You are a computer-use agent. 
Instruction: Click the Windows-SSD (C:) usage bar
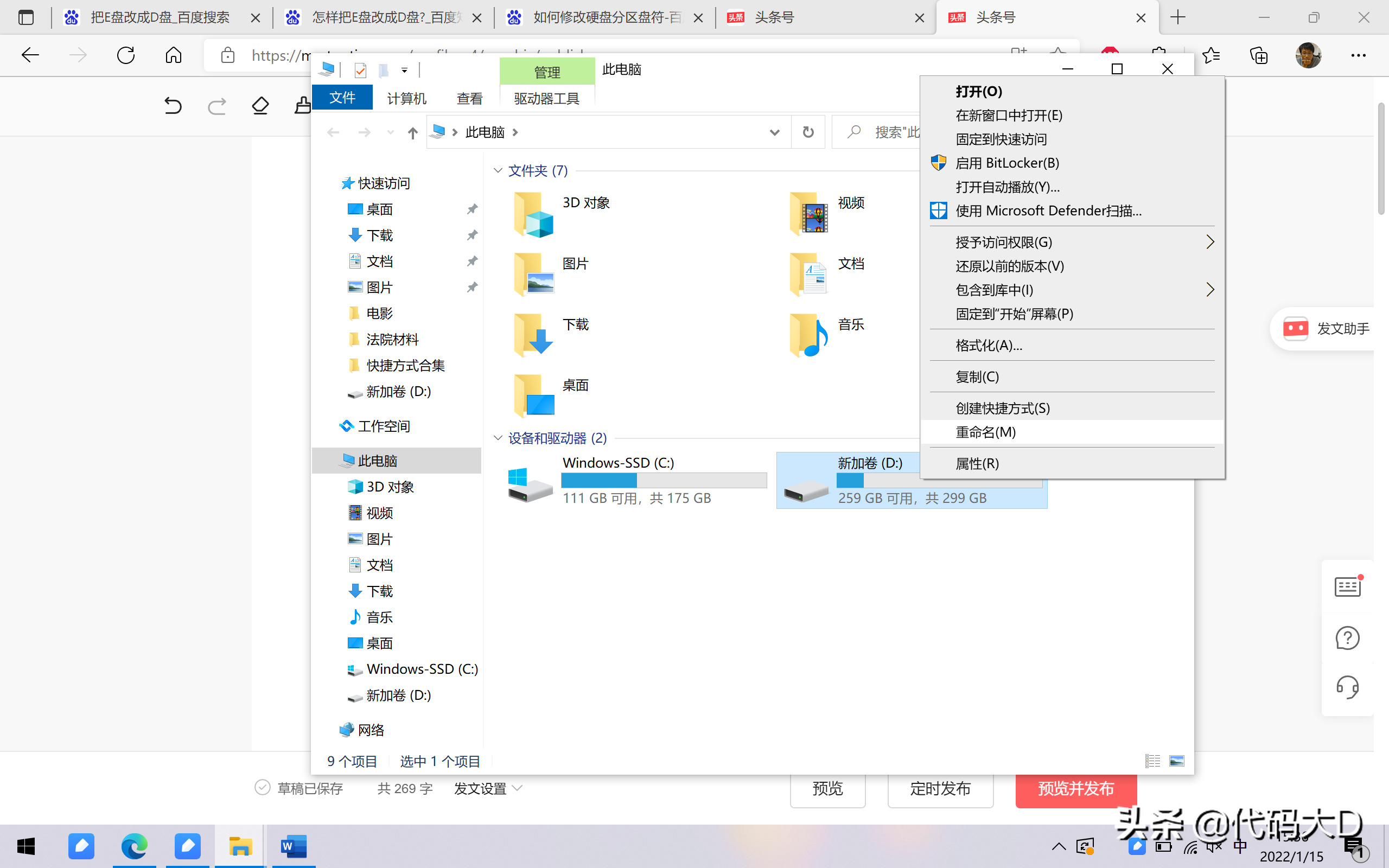[664, 480]
